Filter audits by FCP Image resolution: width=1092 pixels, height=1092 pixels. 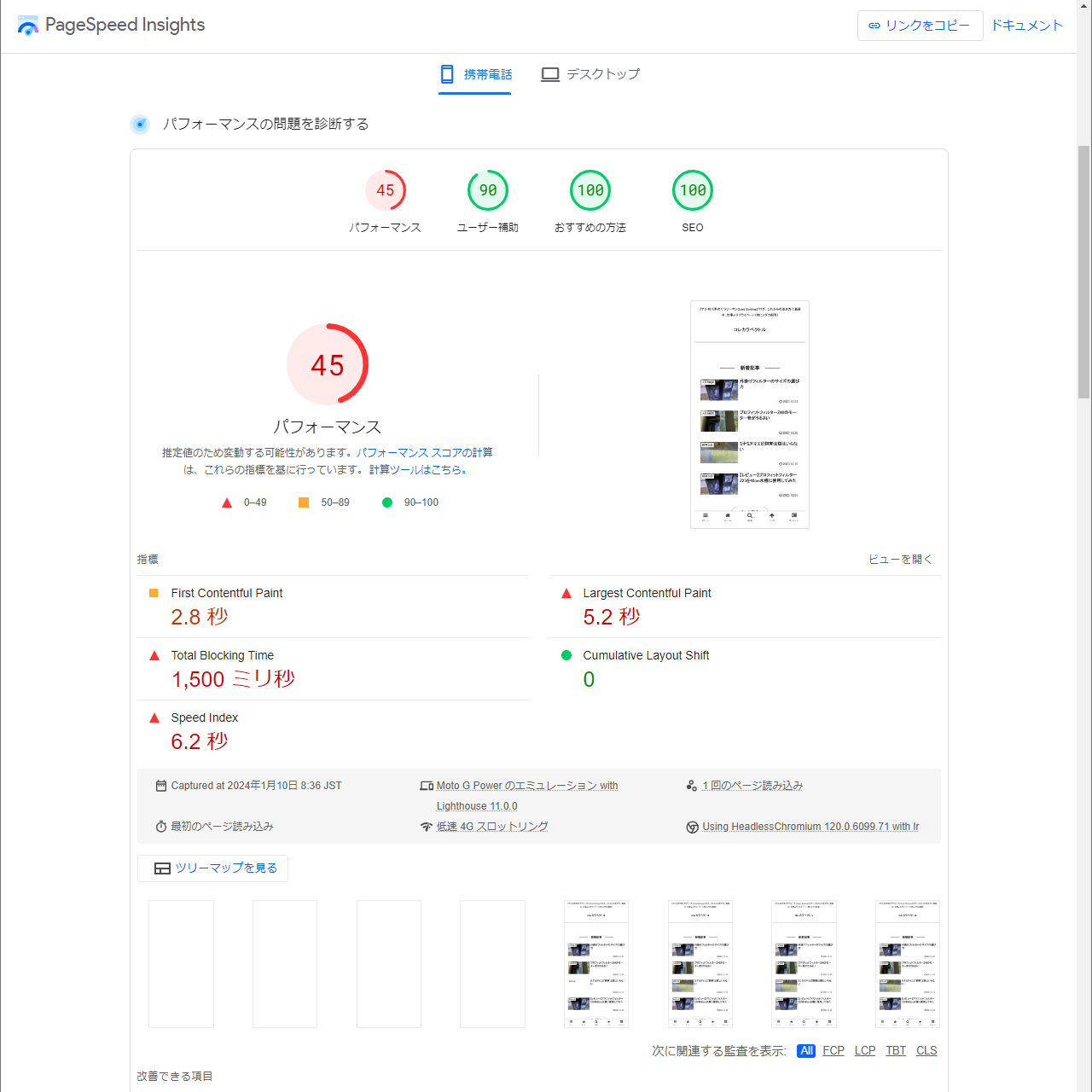point(834,1051)
